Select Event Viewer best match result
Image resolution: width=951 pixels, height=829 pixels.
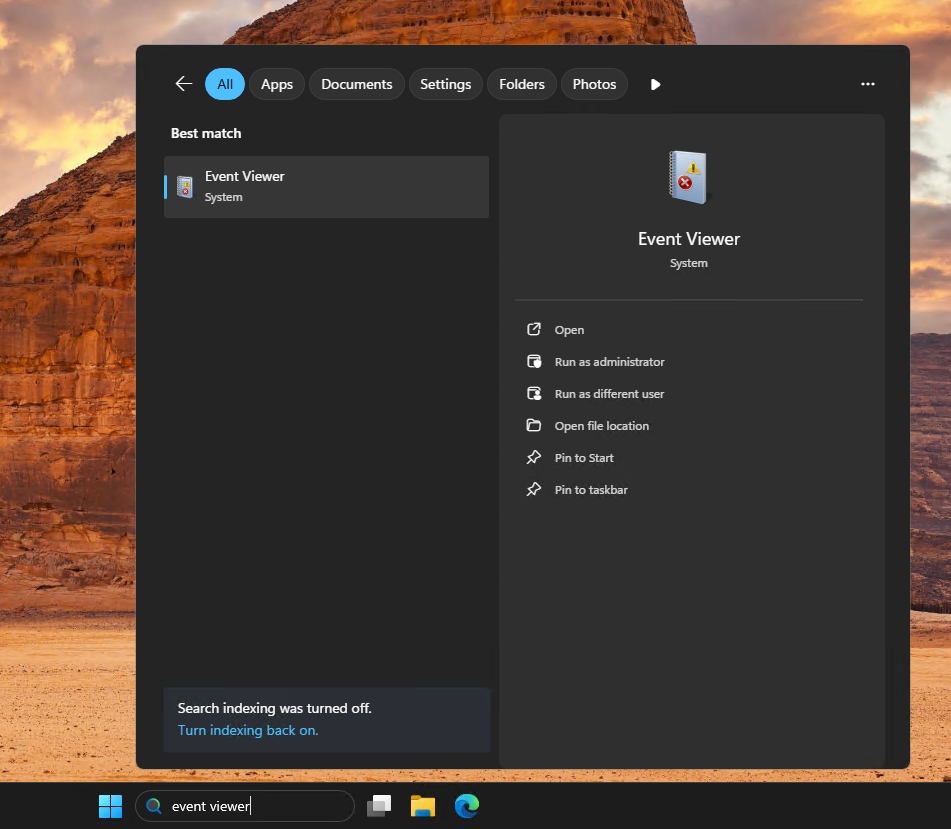[x=326, y=187]
